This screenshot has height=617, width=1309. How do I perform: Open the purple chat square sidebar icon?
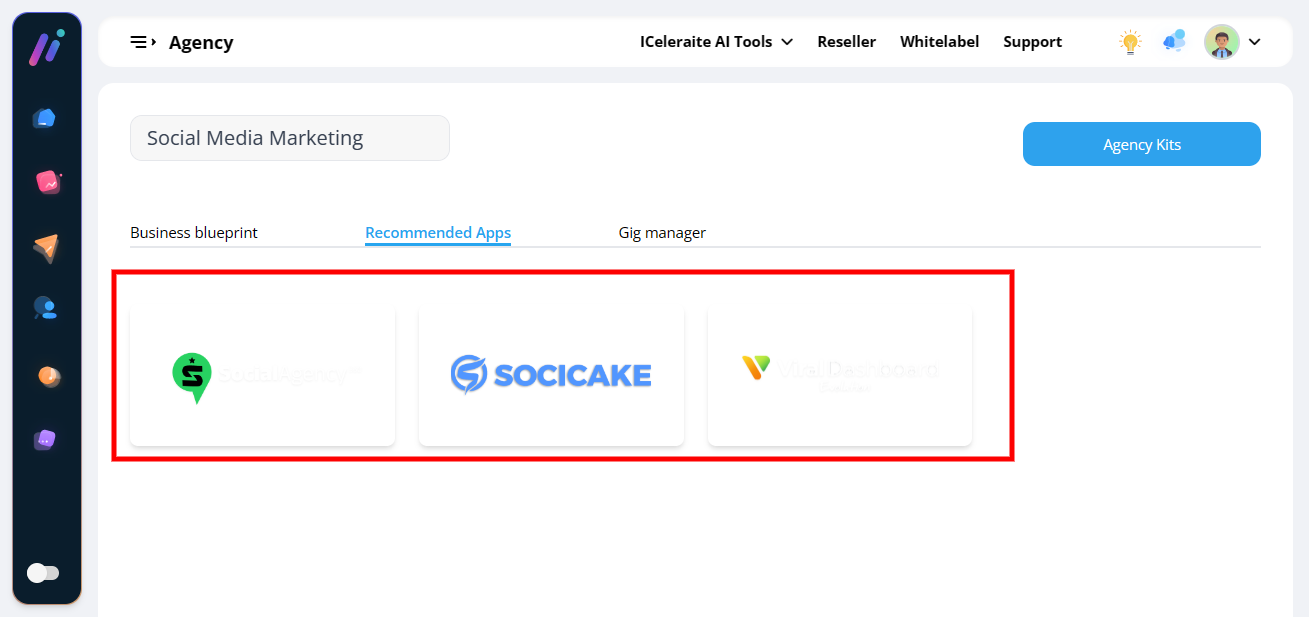pyautogui.click(x=45, y=439)
